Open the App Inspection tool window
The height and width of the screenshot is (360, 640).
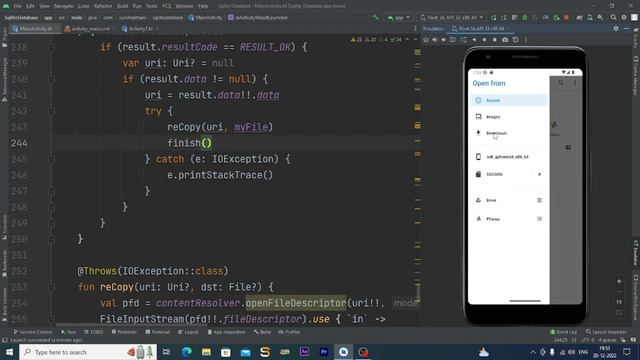pos(227,332)
